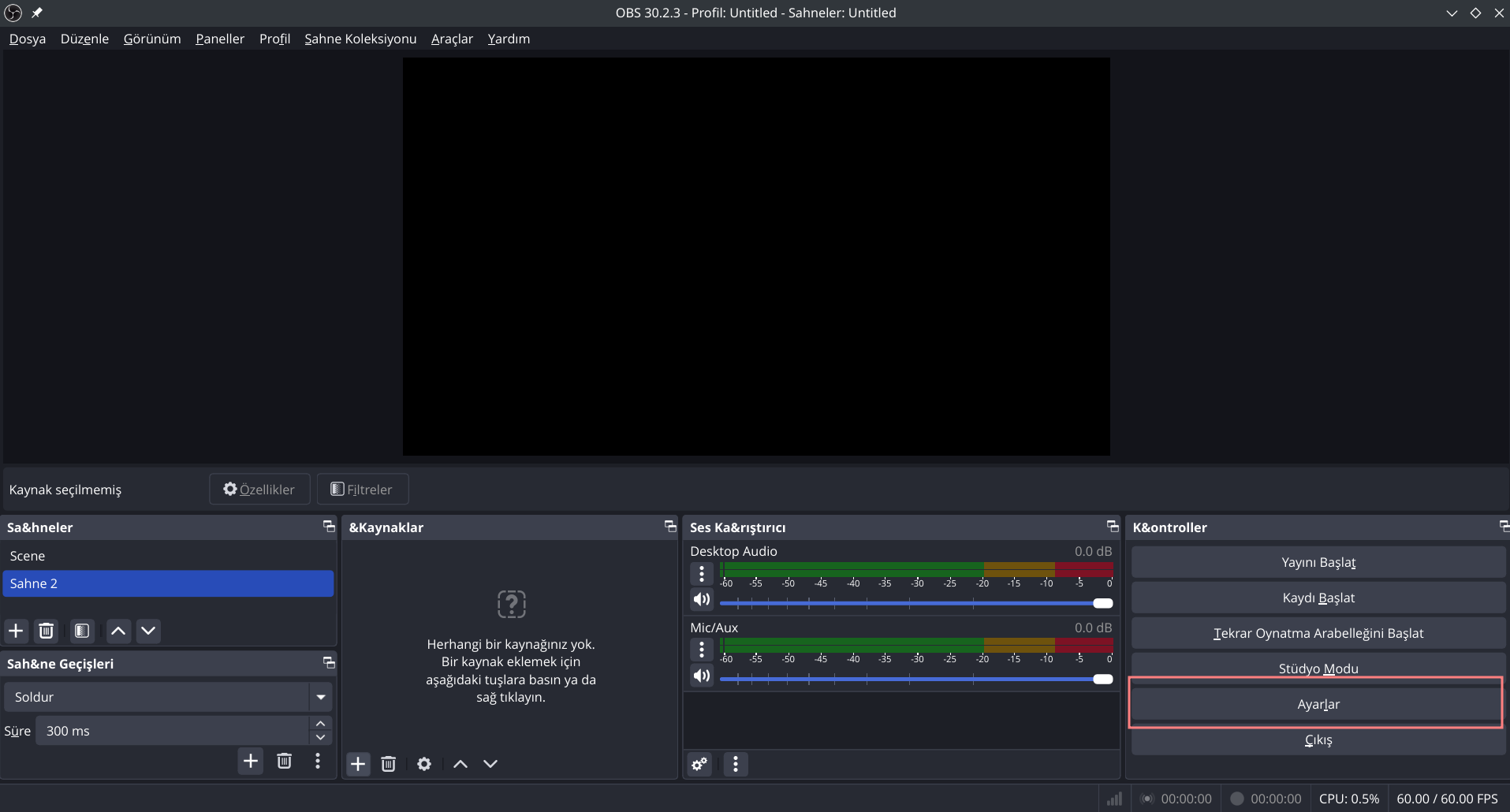Adjust Mic/Aux volume slider

coord(916,679)
